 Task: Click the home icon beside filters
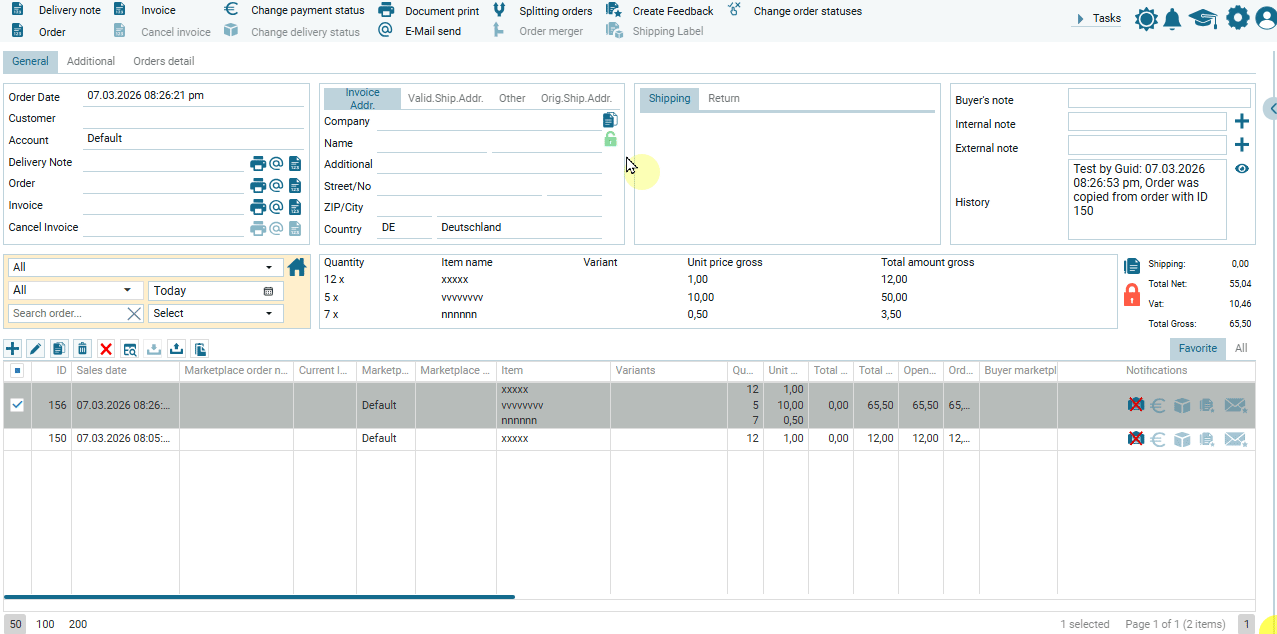[x=297, y=267]
